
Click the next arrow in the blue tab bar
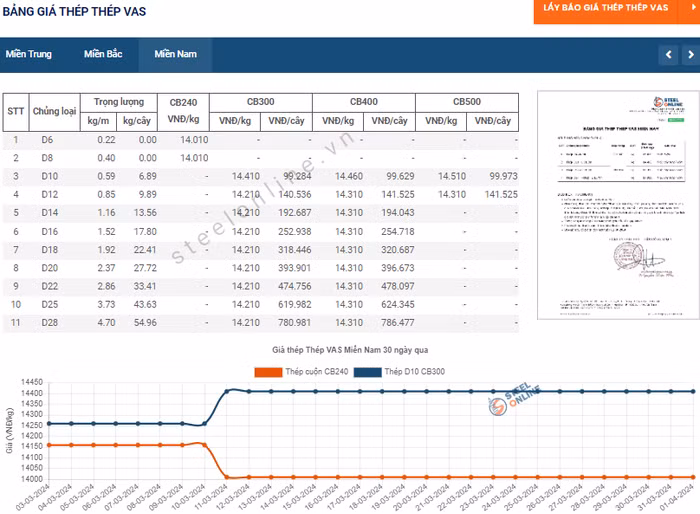[x=690, y=54]
